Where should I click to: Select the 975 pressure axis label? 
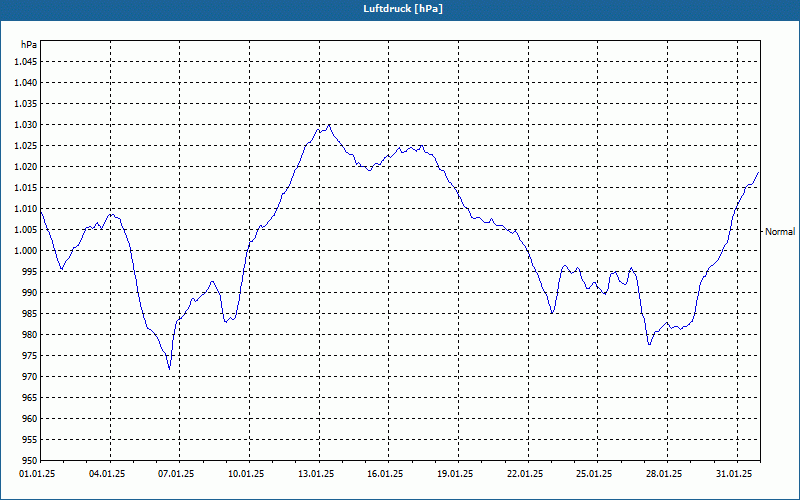(x=30, y=356)
